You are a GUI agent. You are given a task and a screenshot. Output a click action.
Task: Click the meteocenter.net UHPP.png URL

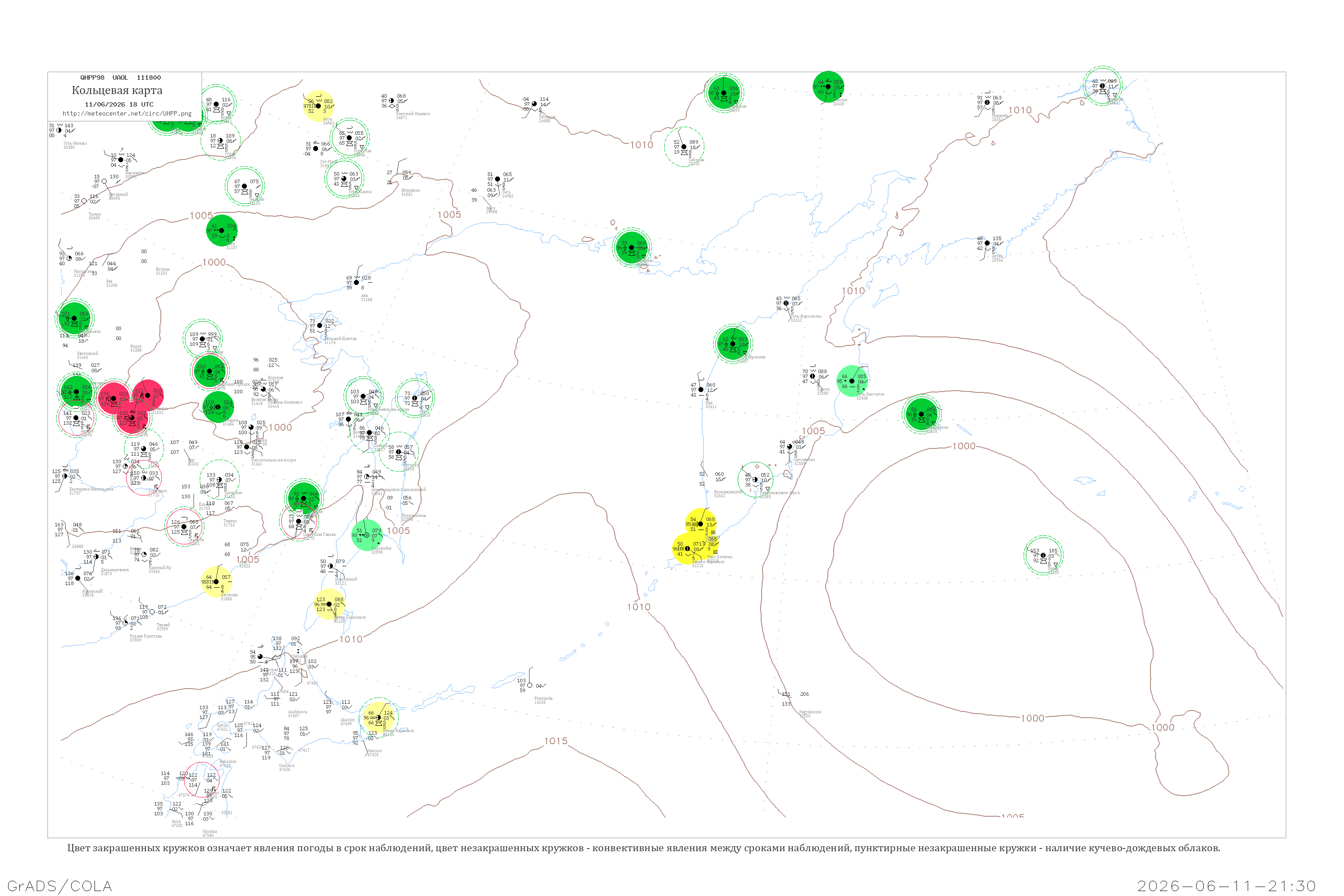127,113
